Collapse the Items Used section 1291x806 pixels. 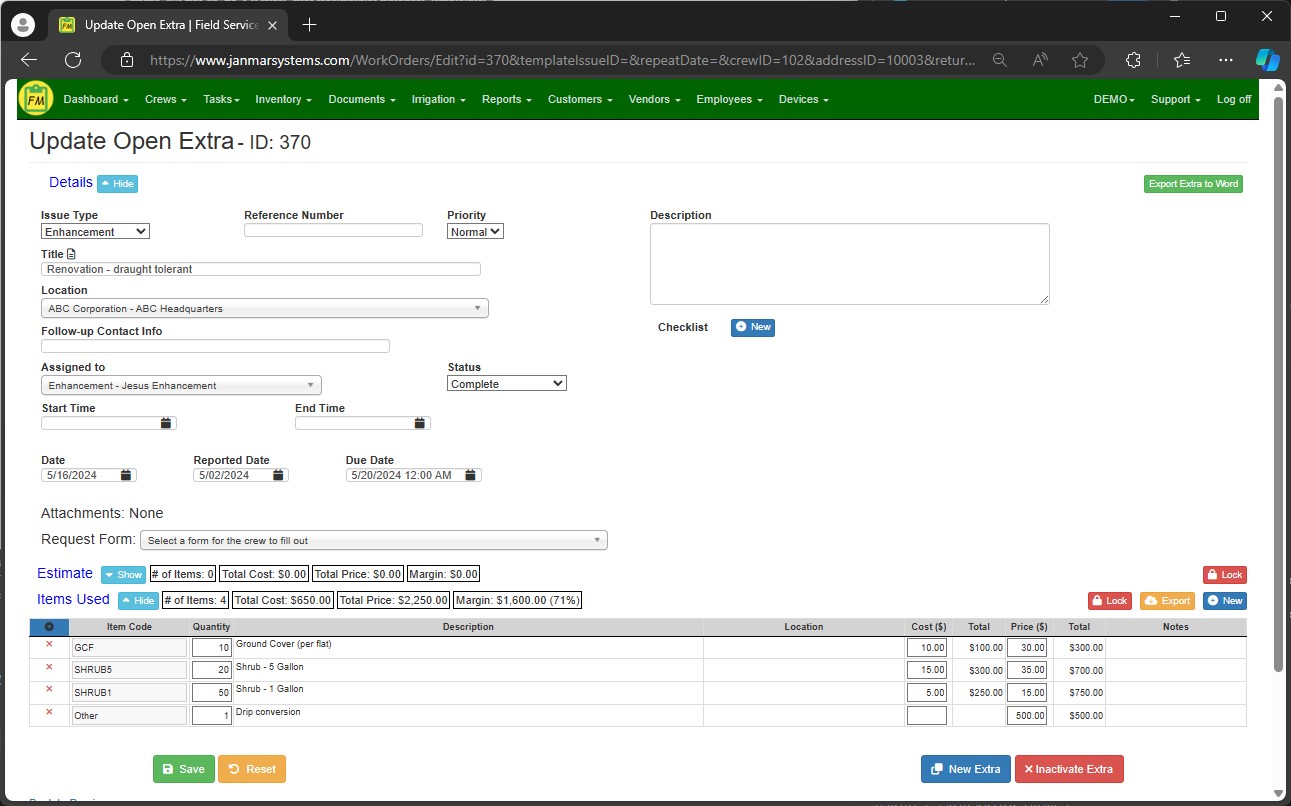coord(137,600)
